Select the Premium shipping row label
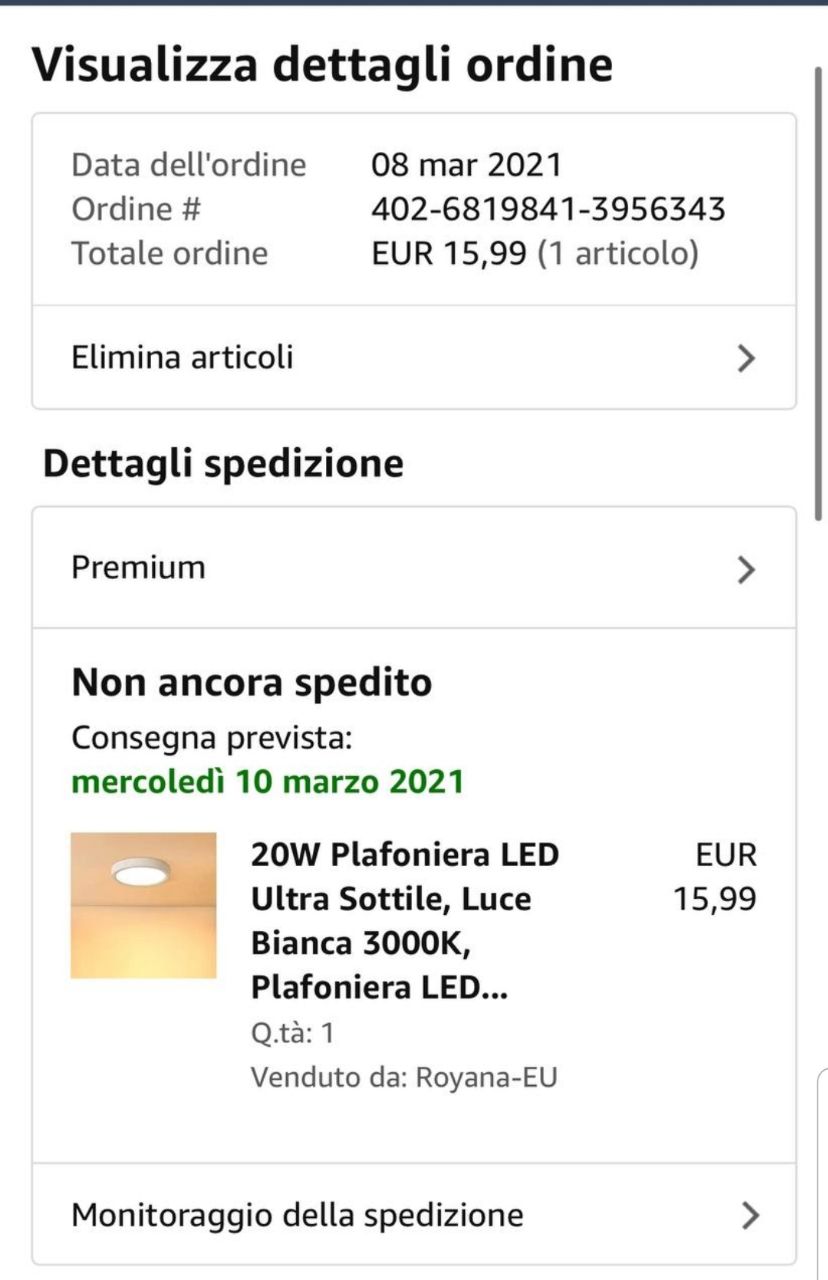 tap(138, 568)
